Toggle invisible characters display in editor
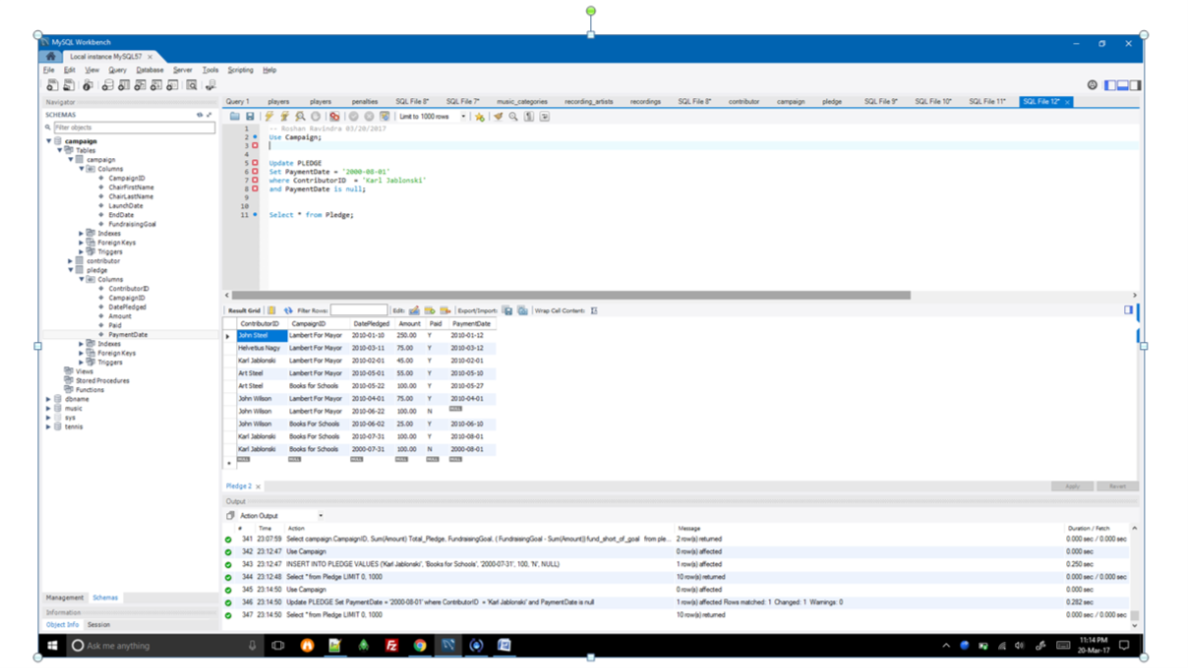This screenshot has width=1188, height=668. [529, 117]
